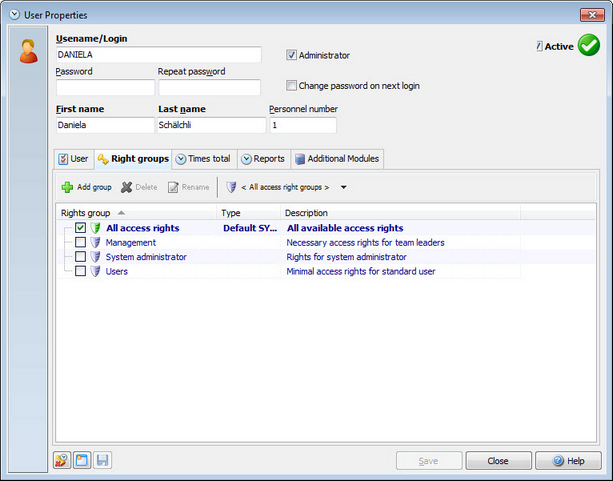
Task: Switch to Additional Modules tab
Action: pos(337,159)
